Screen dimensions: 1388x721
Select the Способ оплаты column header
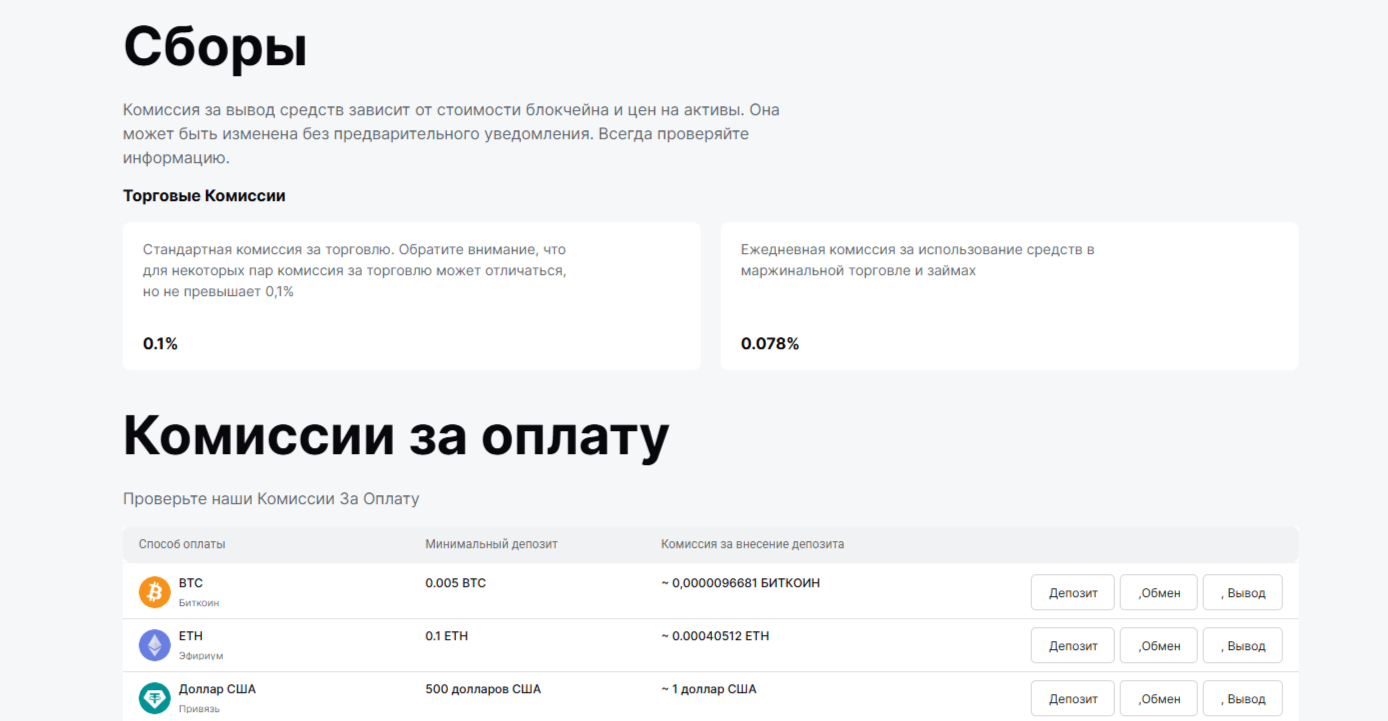click(181, 544)
